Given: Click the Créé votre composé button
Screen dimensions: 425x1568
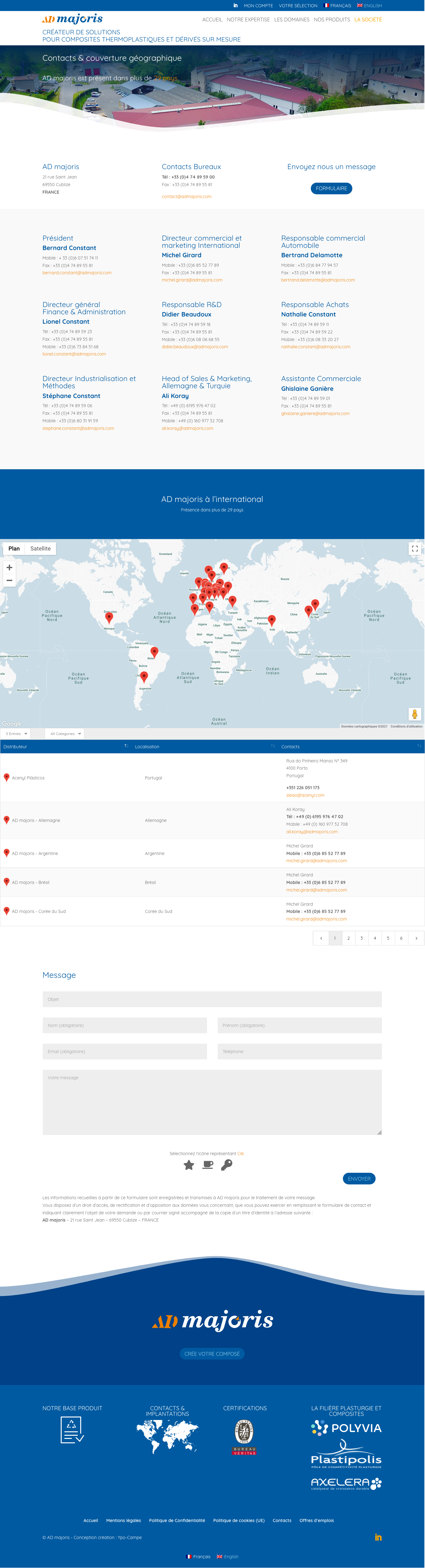Looking at the screenshot, I should click(x=212, y=1354).
